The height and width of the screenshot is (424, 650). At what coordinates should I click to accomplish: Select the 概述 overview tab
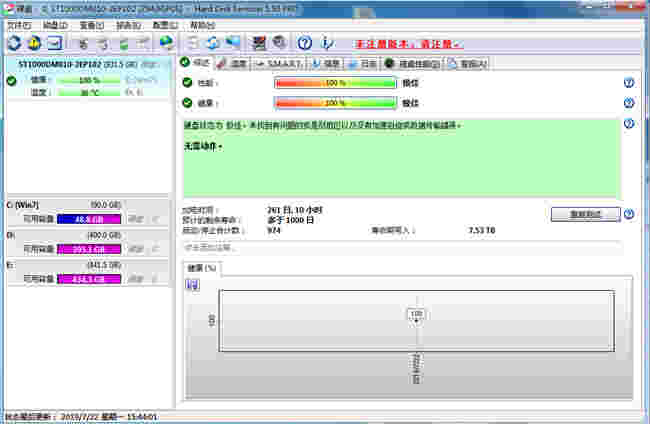point(196,63)
